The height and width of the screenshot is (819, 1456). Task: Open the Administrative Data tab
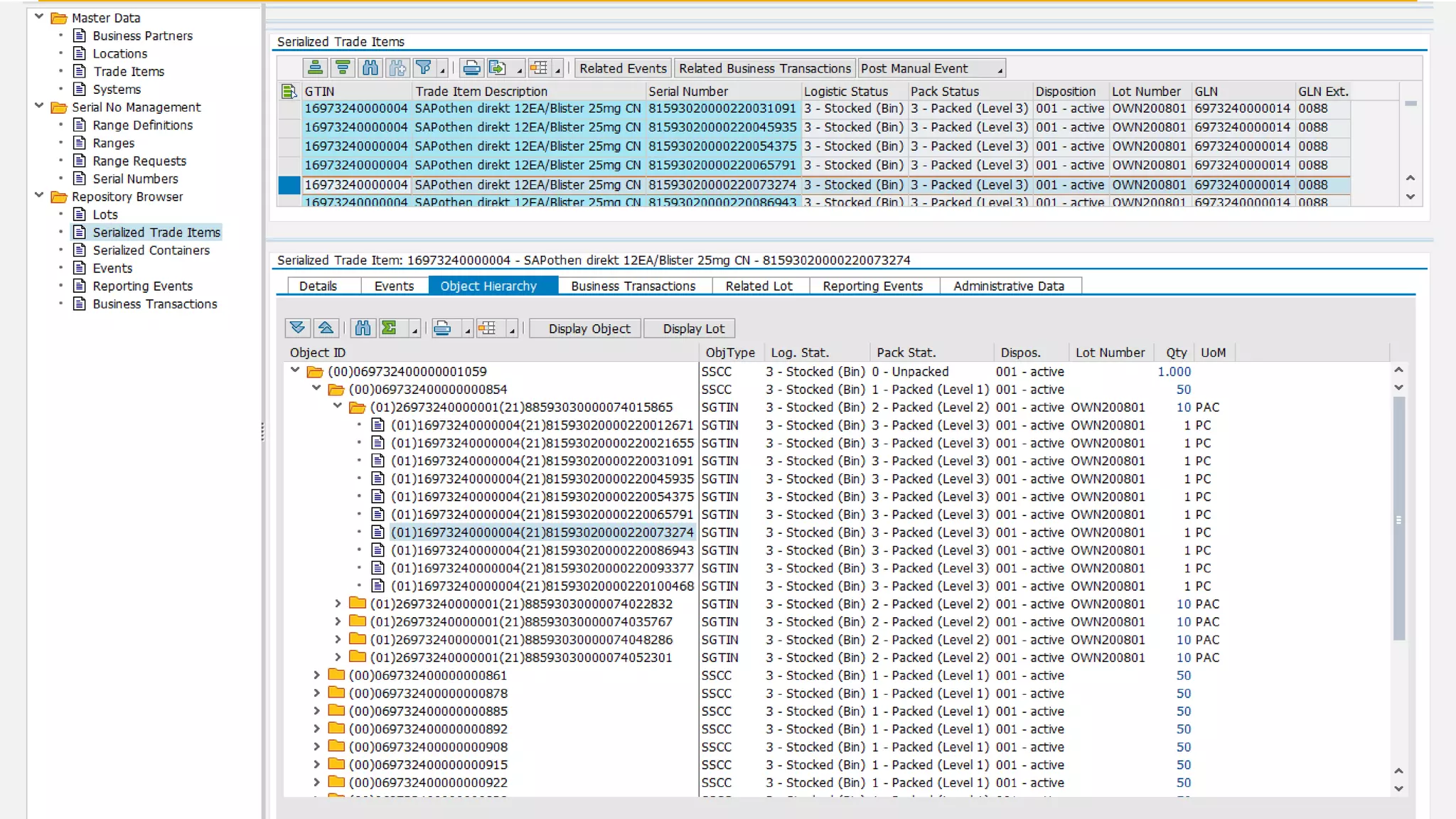(x=1008, y=286)
